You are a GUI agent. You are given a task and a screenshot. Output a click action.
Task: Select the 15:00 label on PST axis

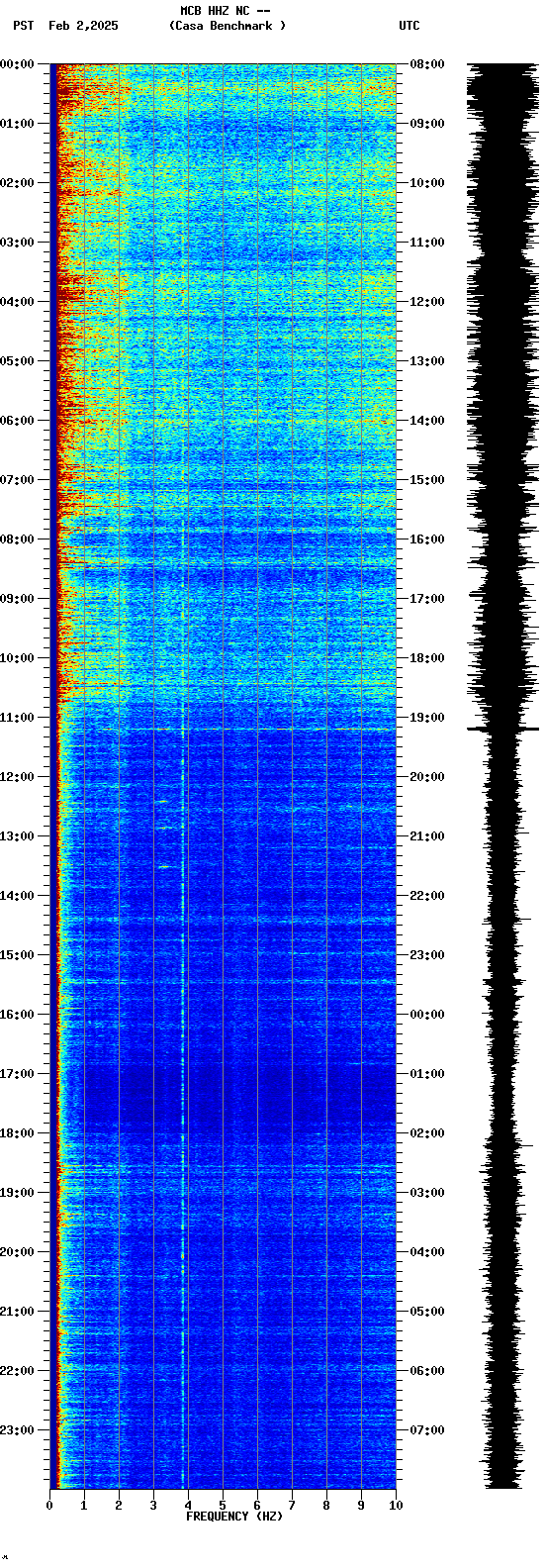point(17,955)
